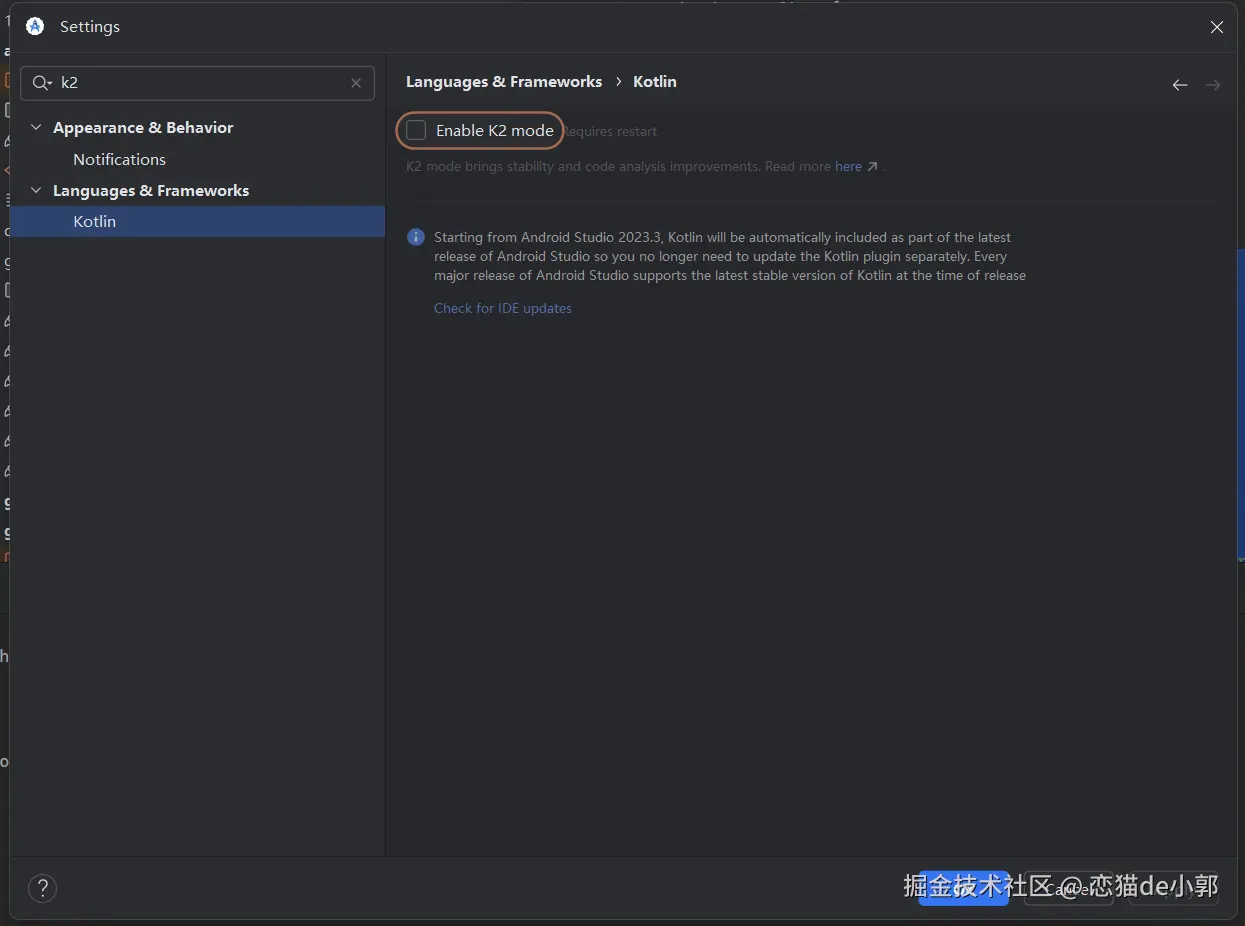This screenshot has height=926, width=1245.
Task: Open search options via magnifier icon
Action: 42,83
